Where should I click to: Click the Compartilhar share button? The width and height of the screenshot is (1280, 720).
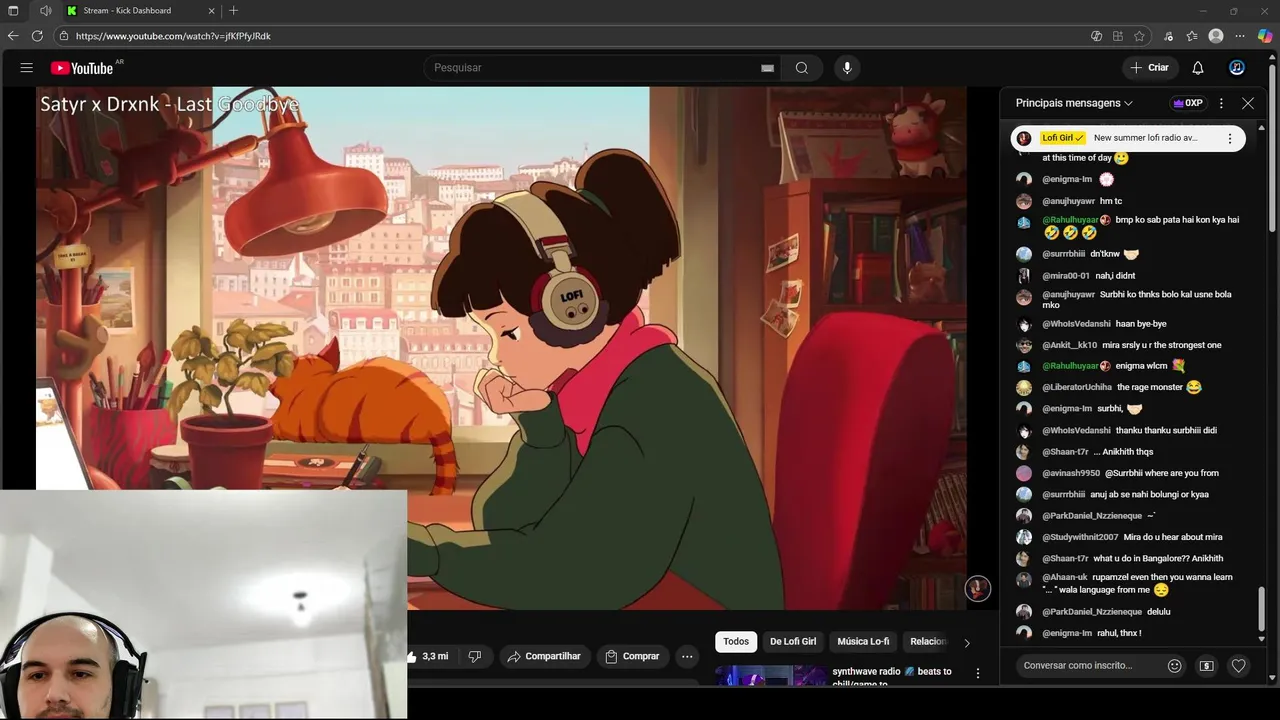pyautogui.click(x=544, y=656)
